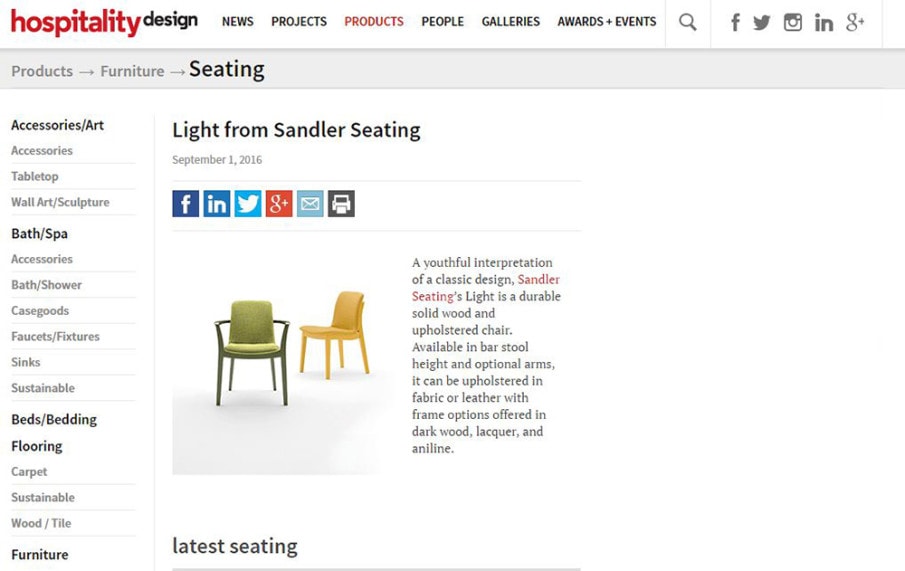Select Wall Art/Sculpture in sidebar
This screenshot has width=905, height=571.
60,202
